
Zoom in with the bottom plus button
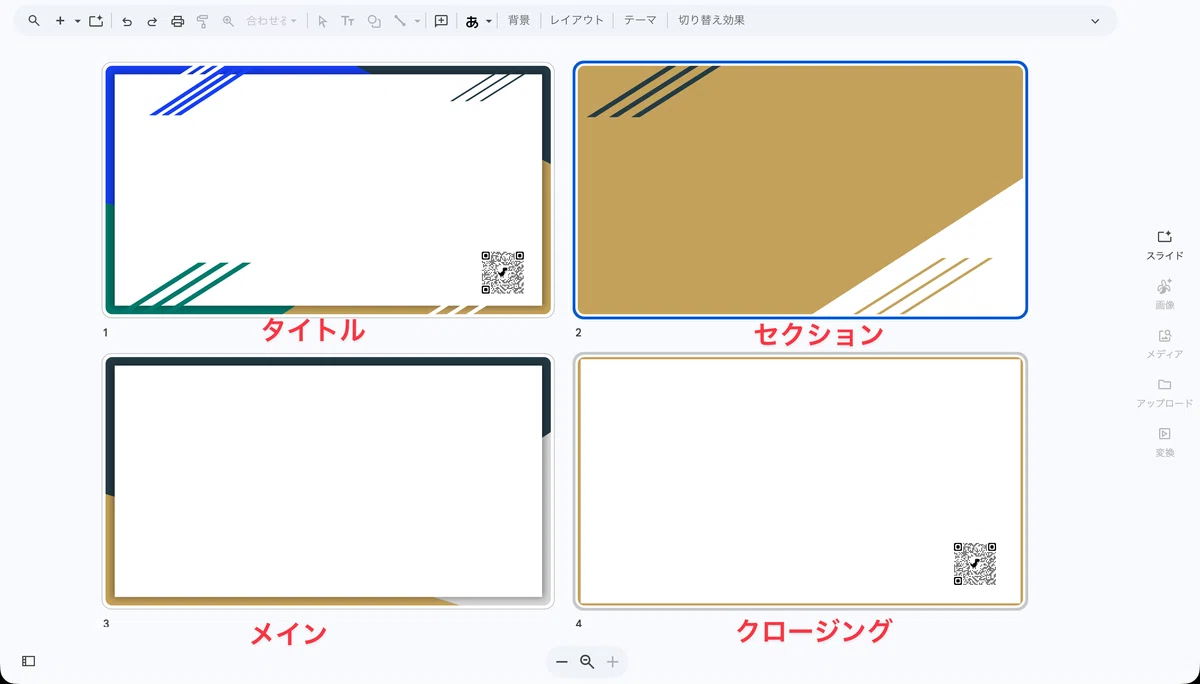click(x=613, y=662)
